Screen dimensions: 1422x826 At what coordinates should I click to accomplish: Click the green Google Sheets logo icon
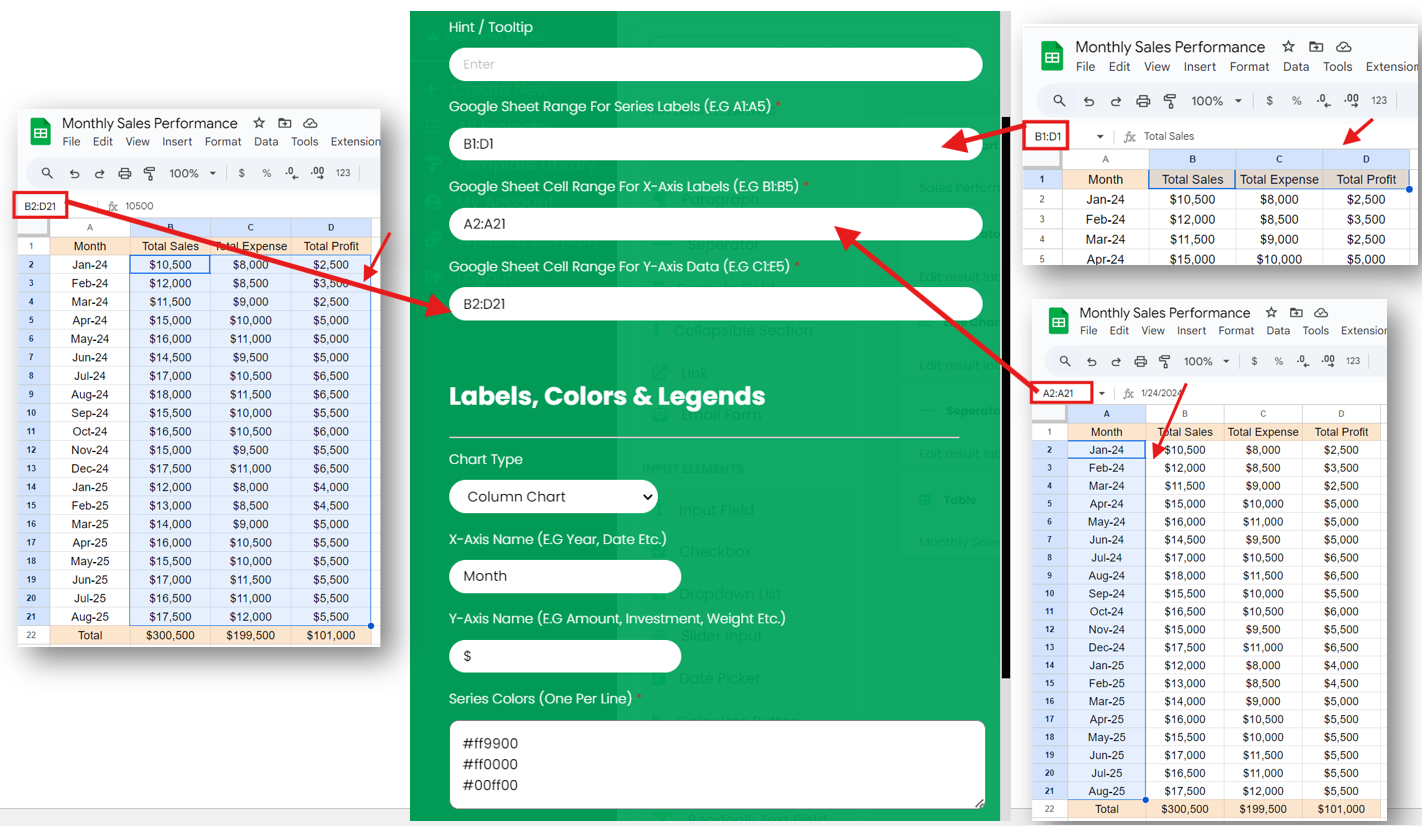1052,55
